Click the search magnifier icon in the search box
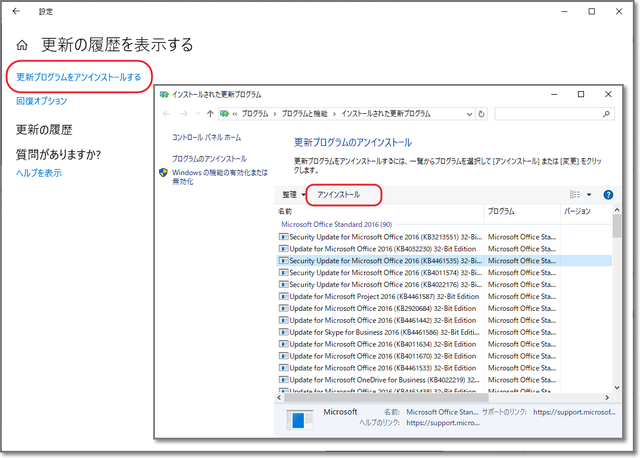The width and height of the screenshot is (640, 458). click(x=606, y=114)
